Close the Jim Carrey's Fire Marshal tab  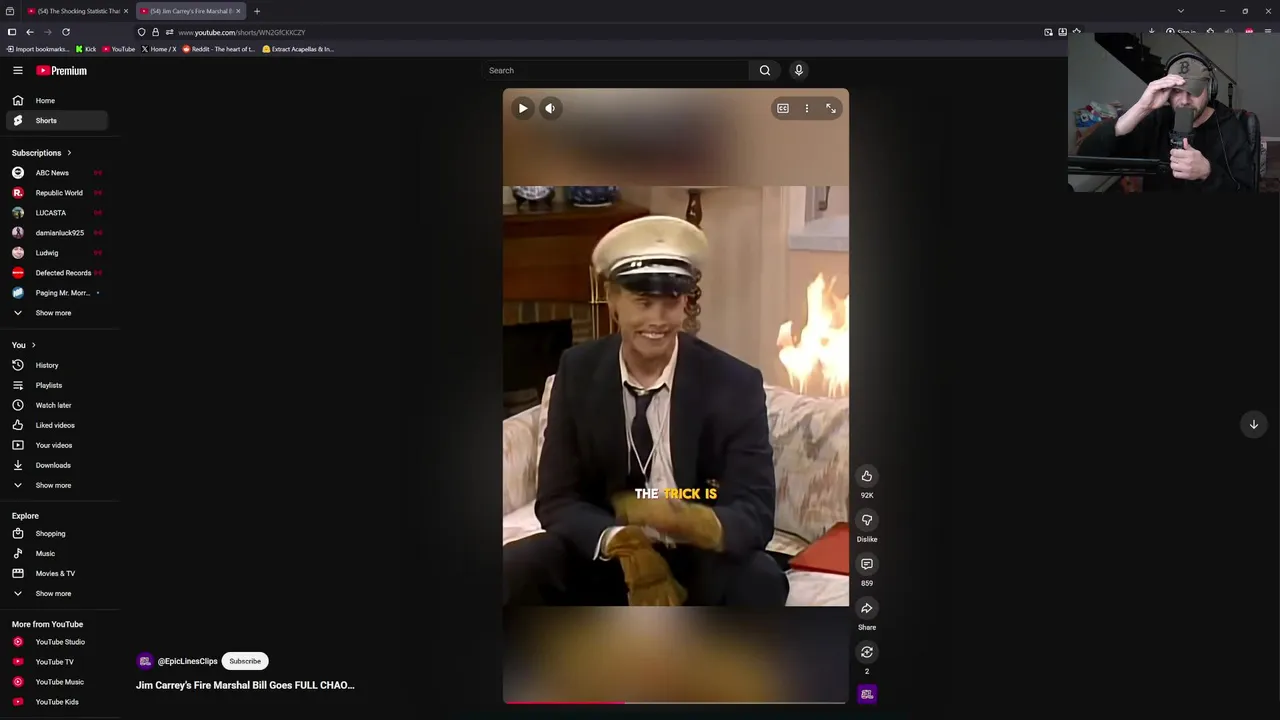tap(238, 11)
